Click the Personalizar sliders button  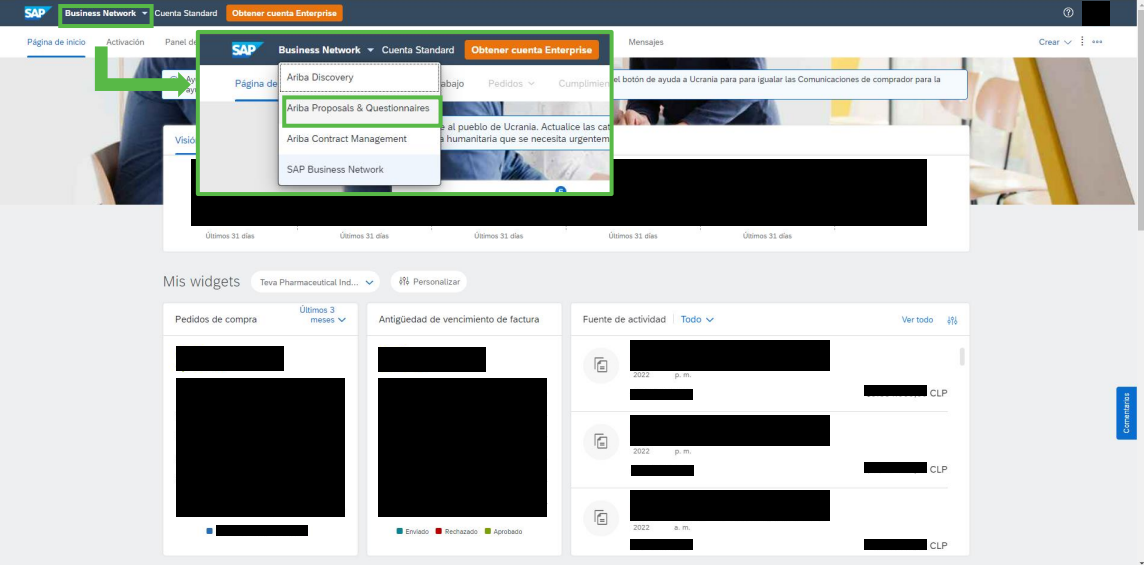(429, 282)
